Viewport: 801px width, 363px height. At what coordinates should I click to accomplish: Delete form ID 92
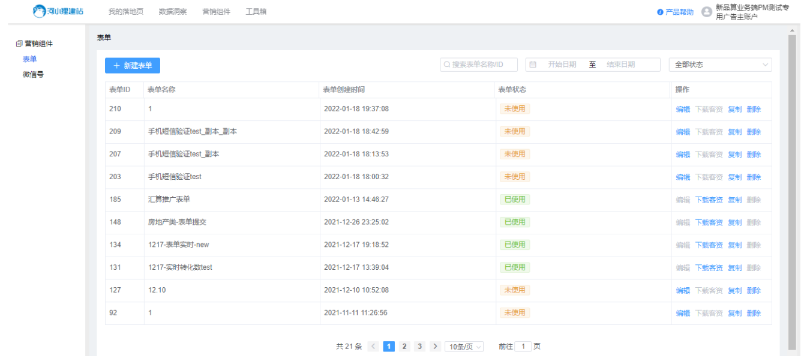(753, 313)
